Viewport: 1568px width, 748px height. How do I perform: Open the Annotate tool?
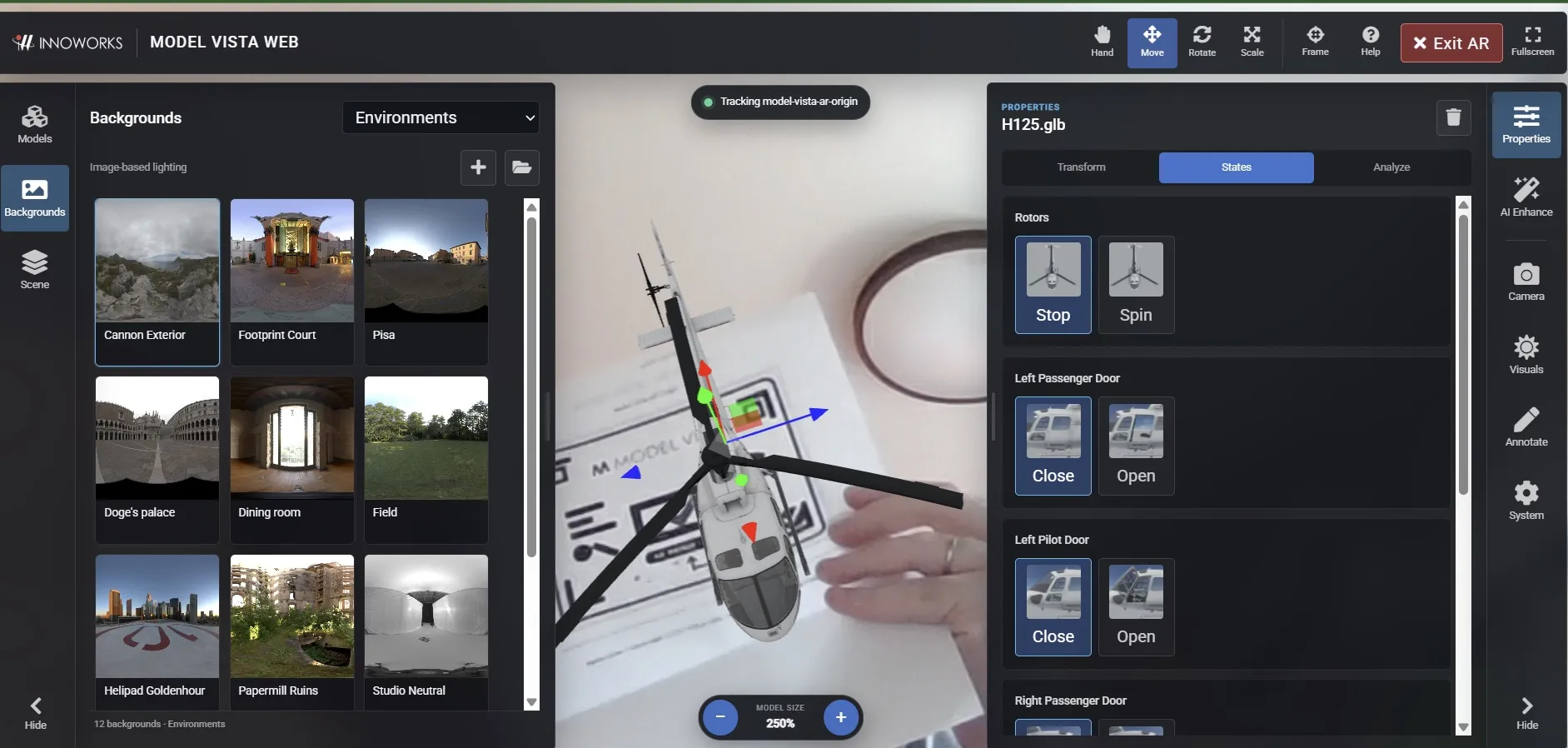click(x=1526, y=427)
